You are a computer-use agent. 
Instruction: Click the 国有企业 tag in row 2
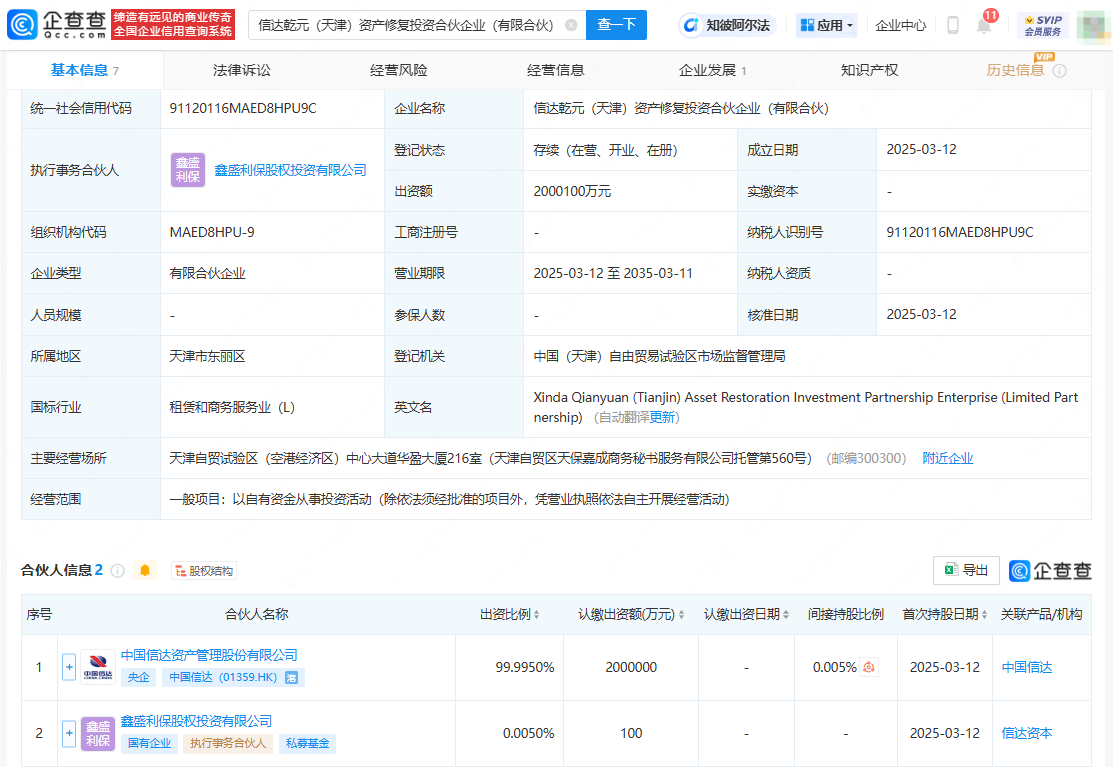pos(149,744)
